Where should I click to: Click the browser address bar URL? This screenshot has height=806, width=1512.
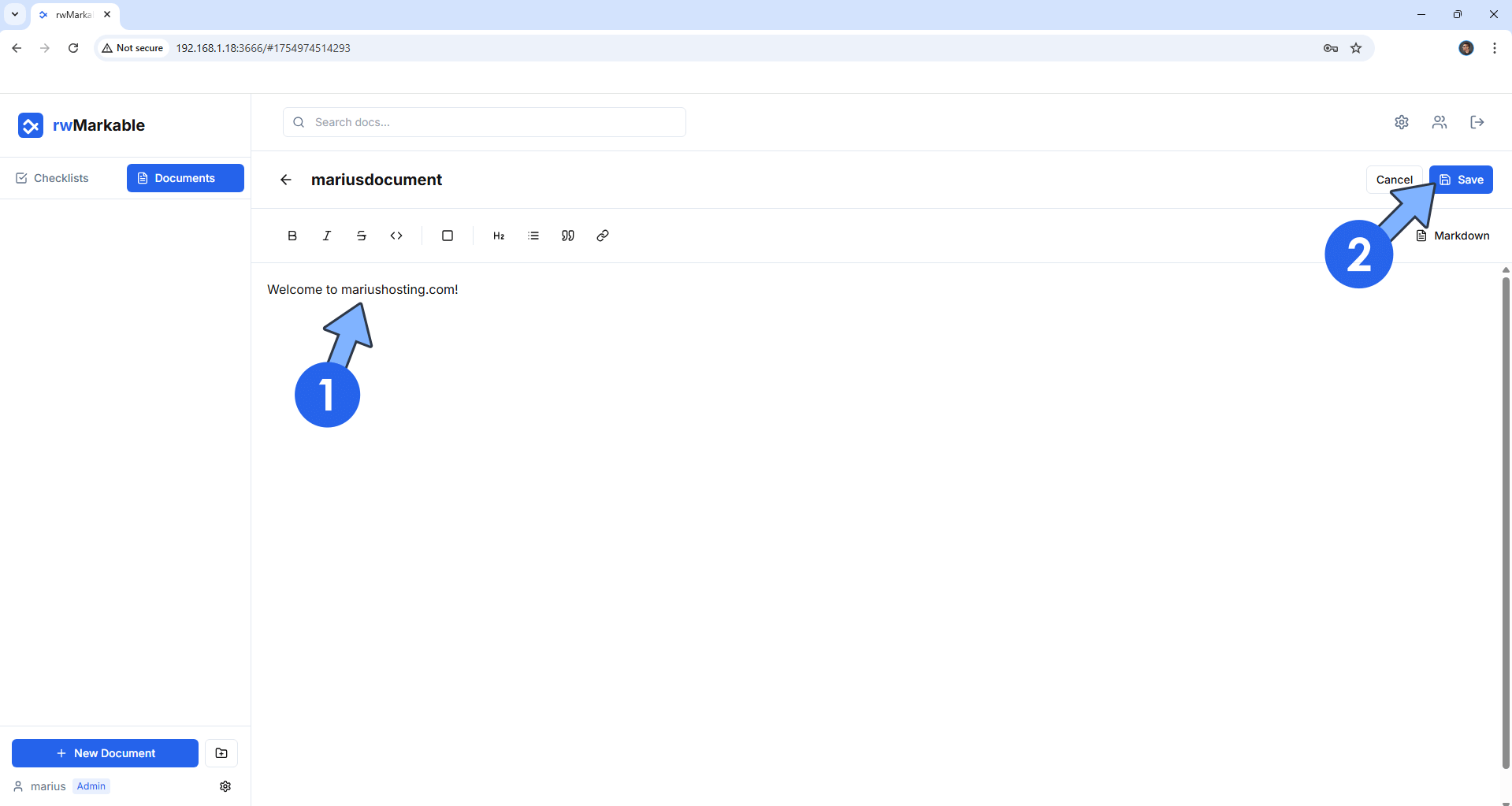coord(263,48)
